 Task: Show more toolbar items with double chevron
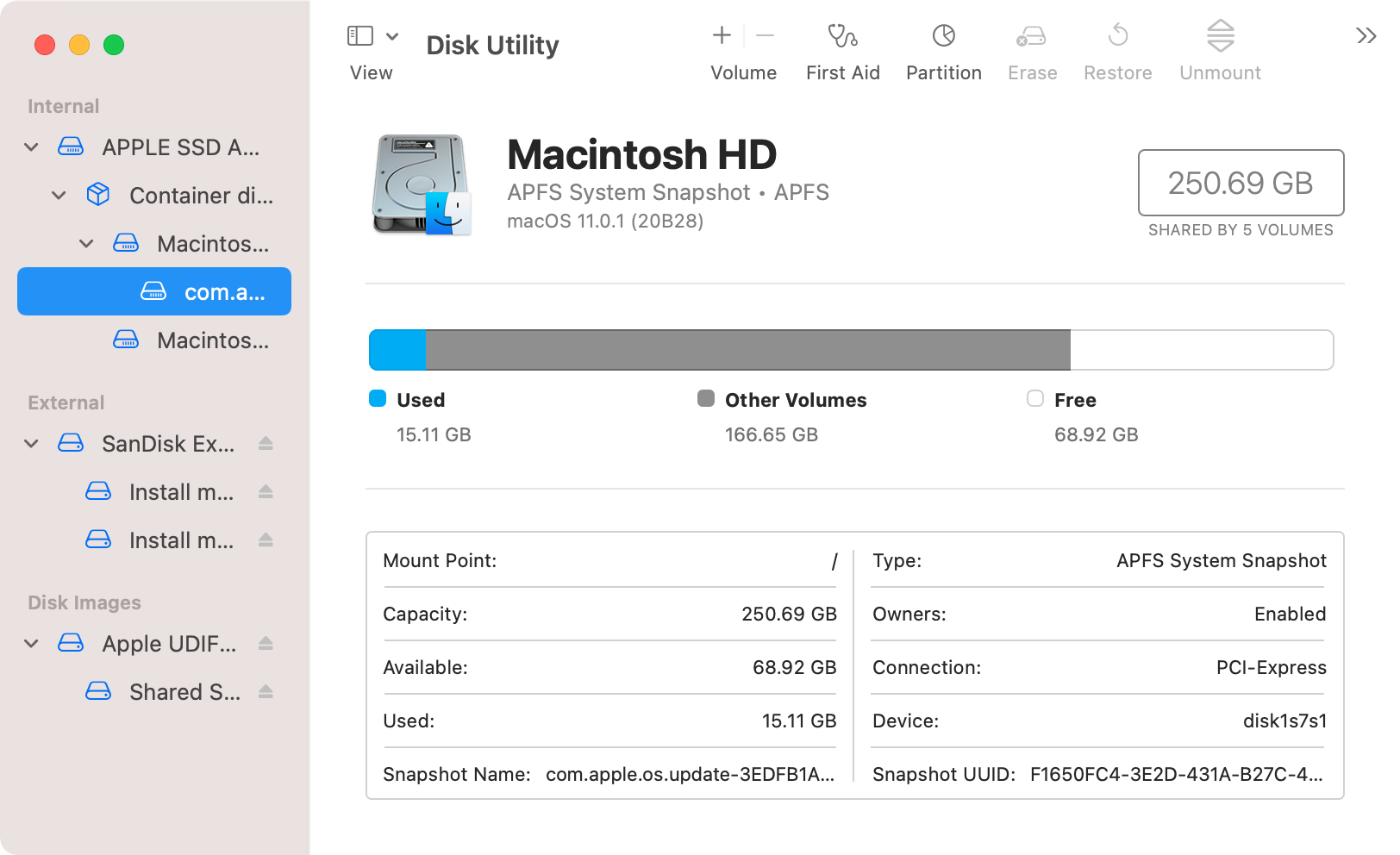(x=1366, y=35)
